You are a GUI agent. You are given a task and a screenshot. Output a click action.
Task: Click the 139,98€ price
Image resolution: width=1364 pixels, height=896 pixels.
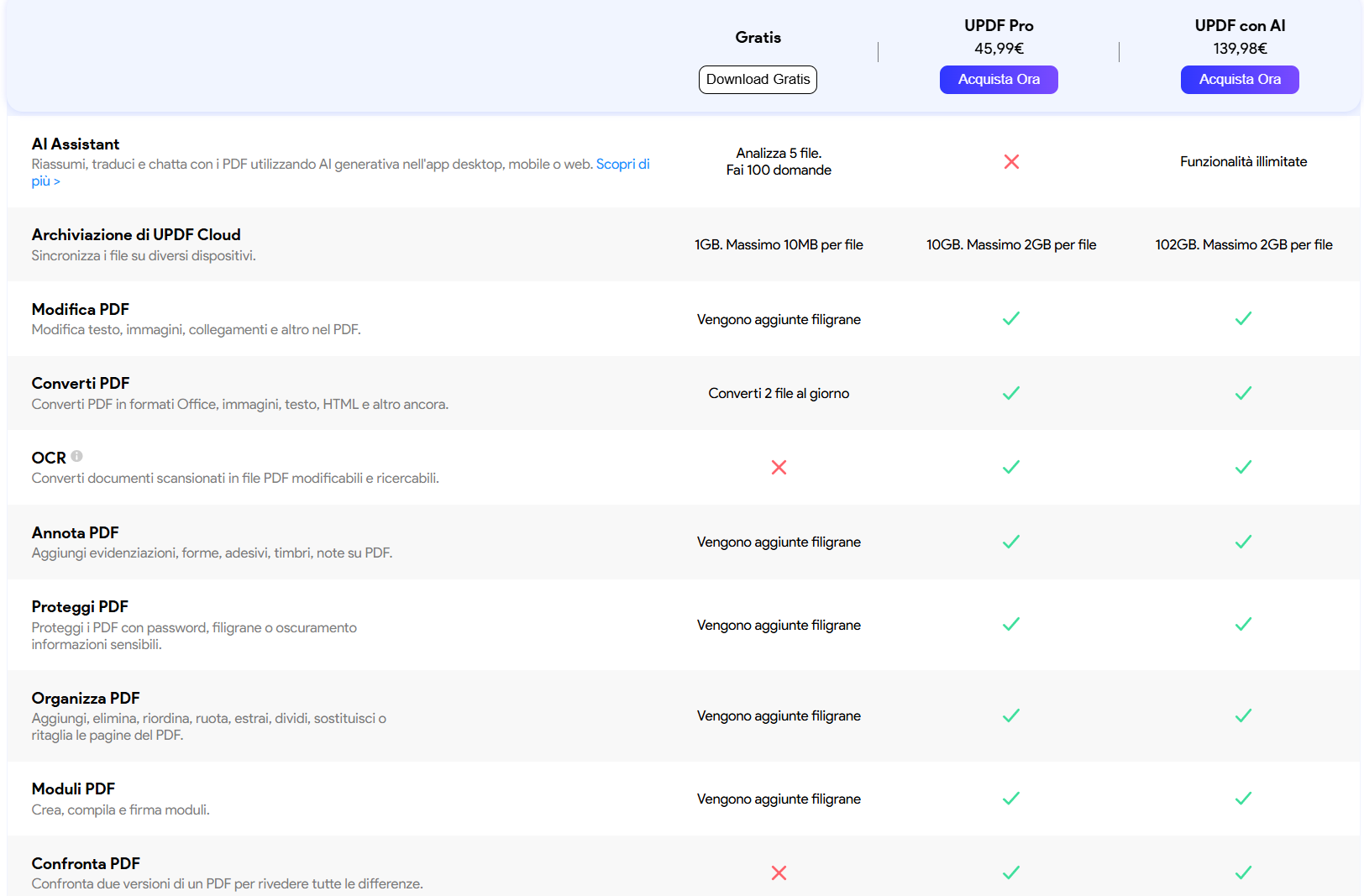coord(1240,49)
